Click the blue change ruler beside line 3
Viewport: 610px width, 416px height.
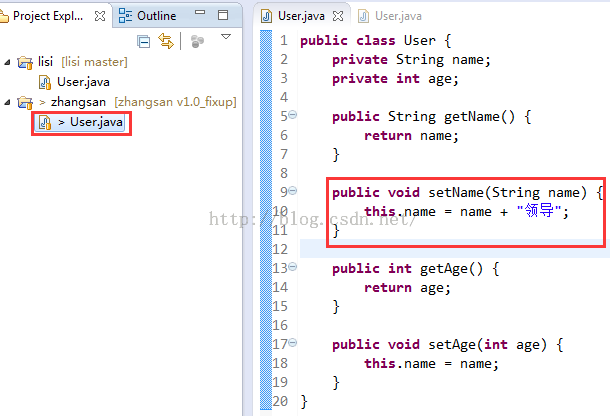tap(266, 79)
